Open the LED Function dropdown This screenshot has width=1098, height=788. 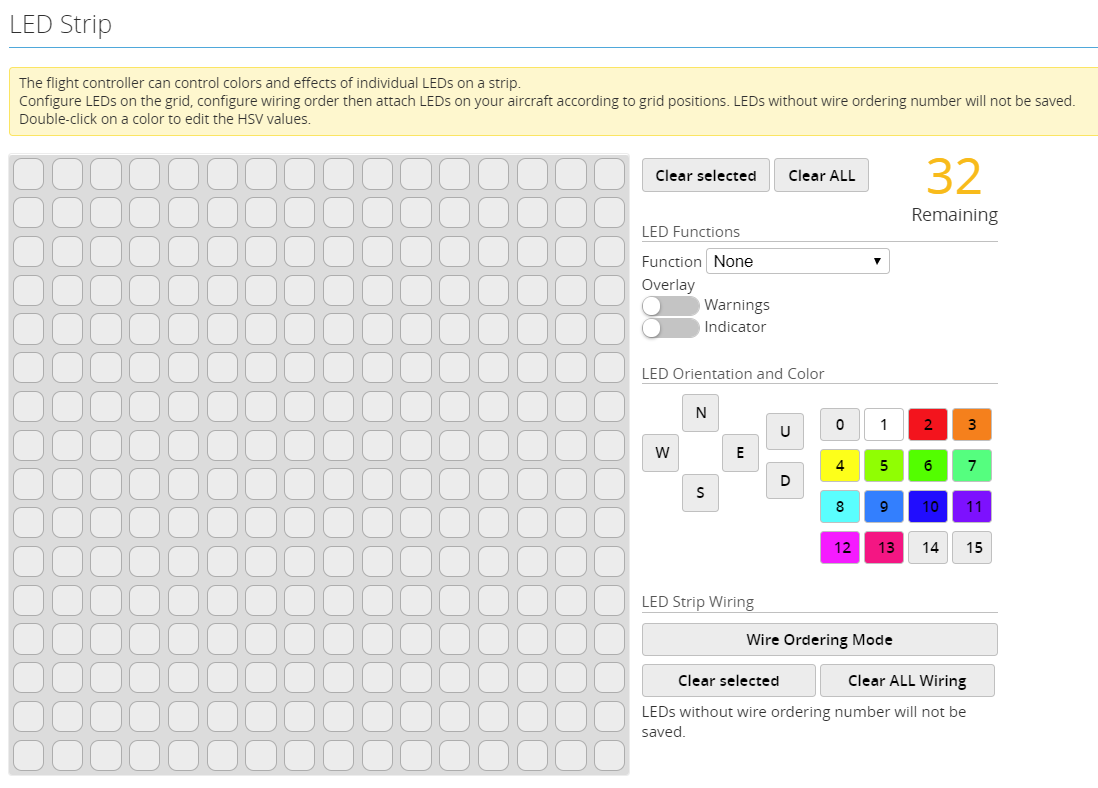[797, 261]
